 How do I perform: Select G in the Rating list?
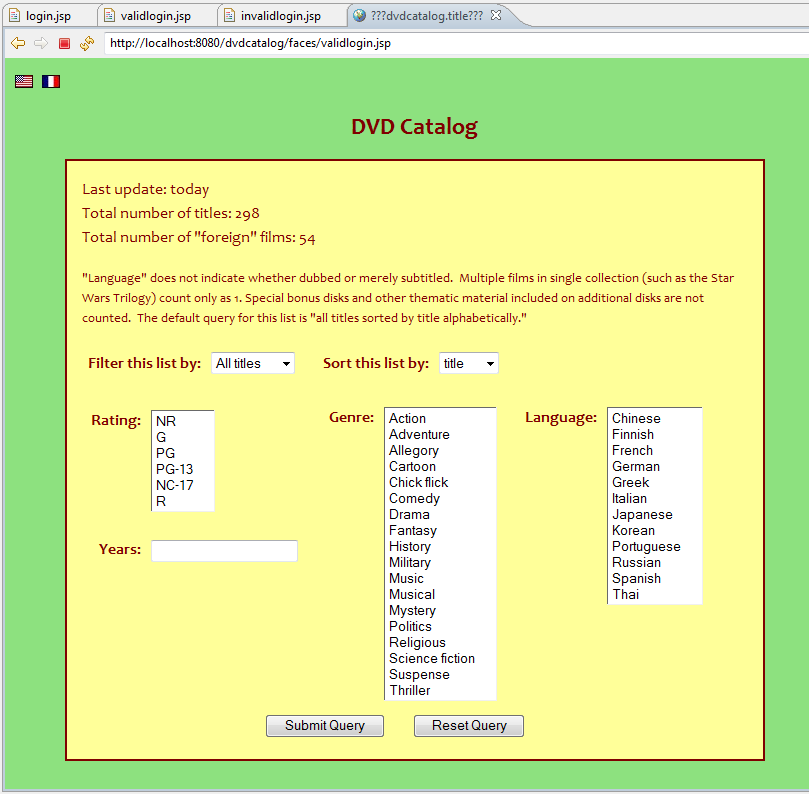pyautogui.click(x=183, y=437)
